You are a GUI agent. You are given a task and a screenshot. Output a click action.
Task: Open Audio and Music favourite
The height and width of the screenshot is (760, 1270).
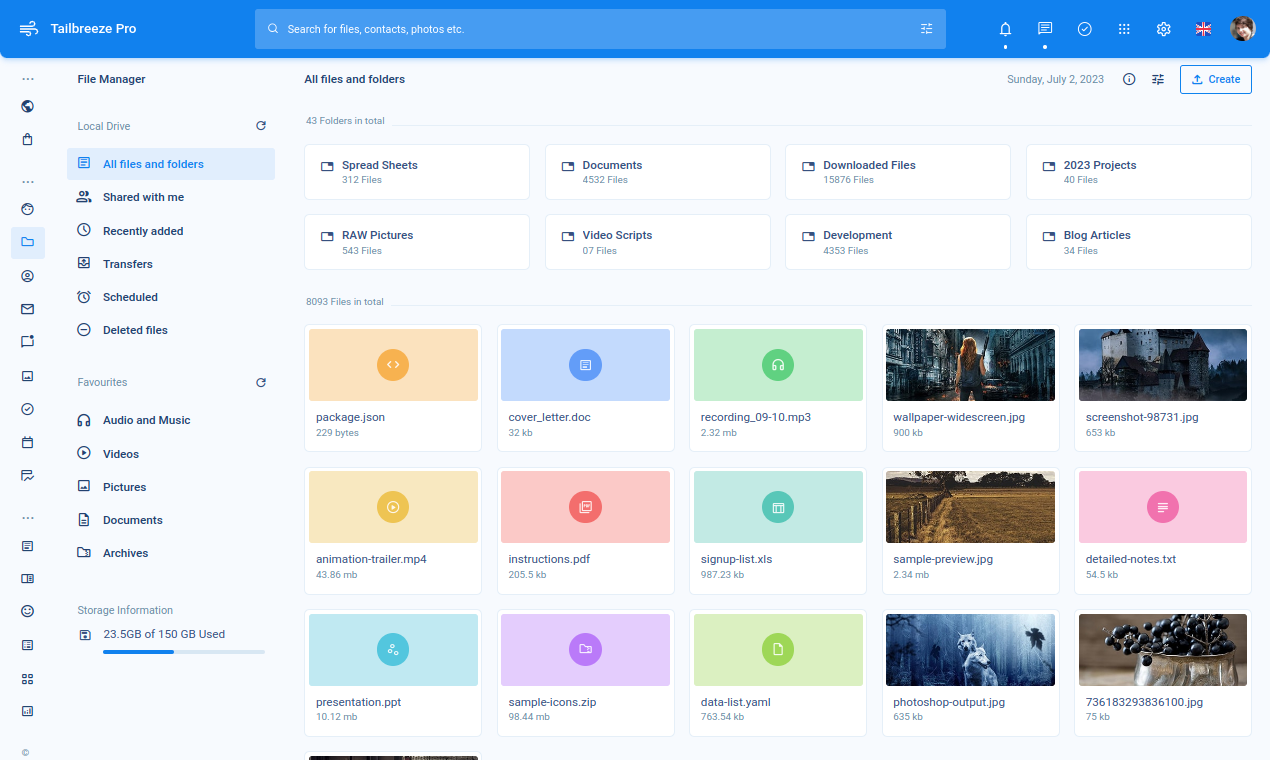[171, 420]
